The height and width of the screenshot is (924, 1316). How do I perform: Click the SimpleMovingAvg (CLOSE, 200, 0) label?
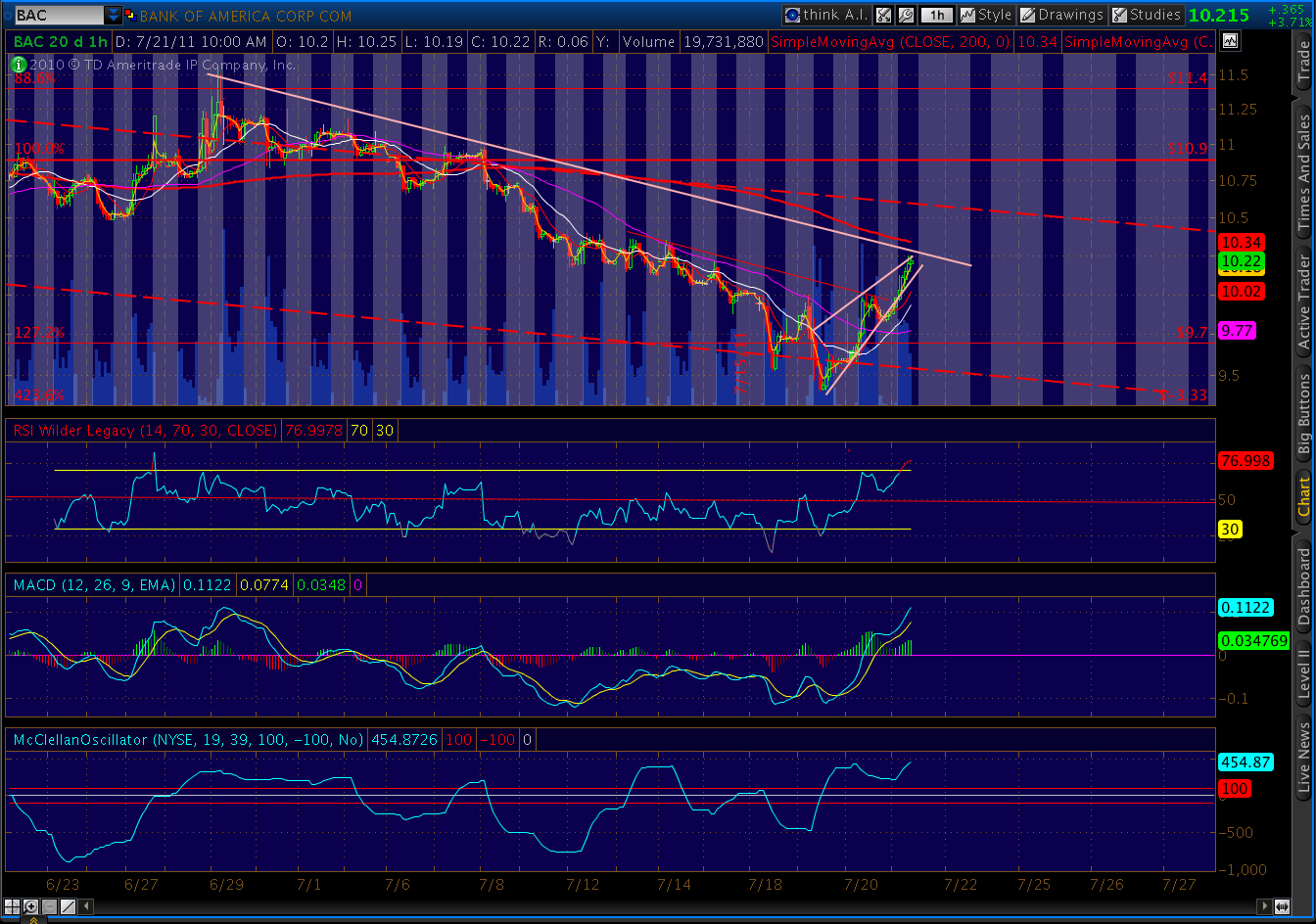890,42
